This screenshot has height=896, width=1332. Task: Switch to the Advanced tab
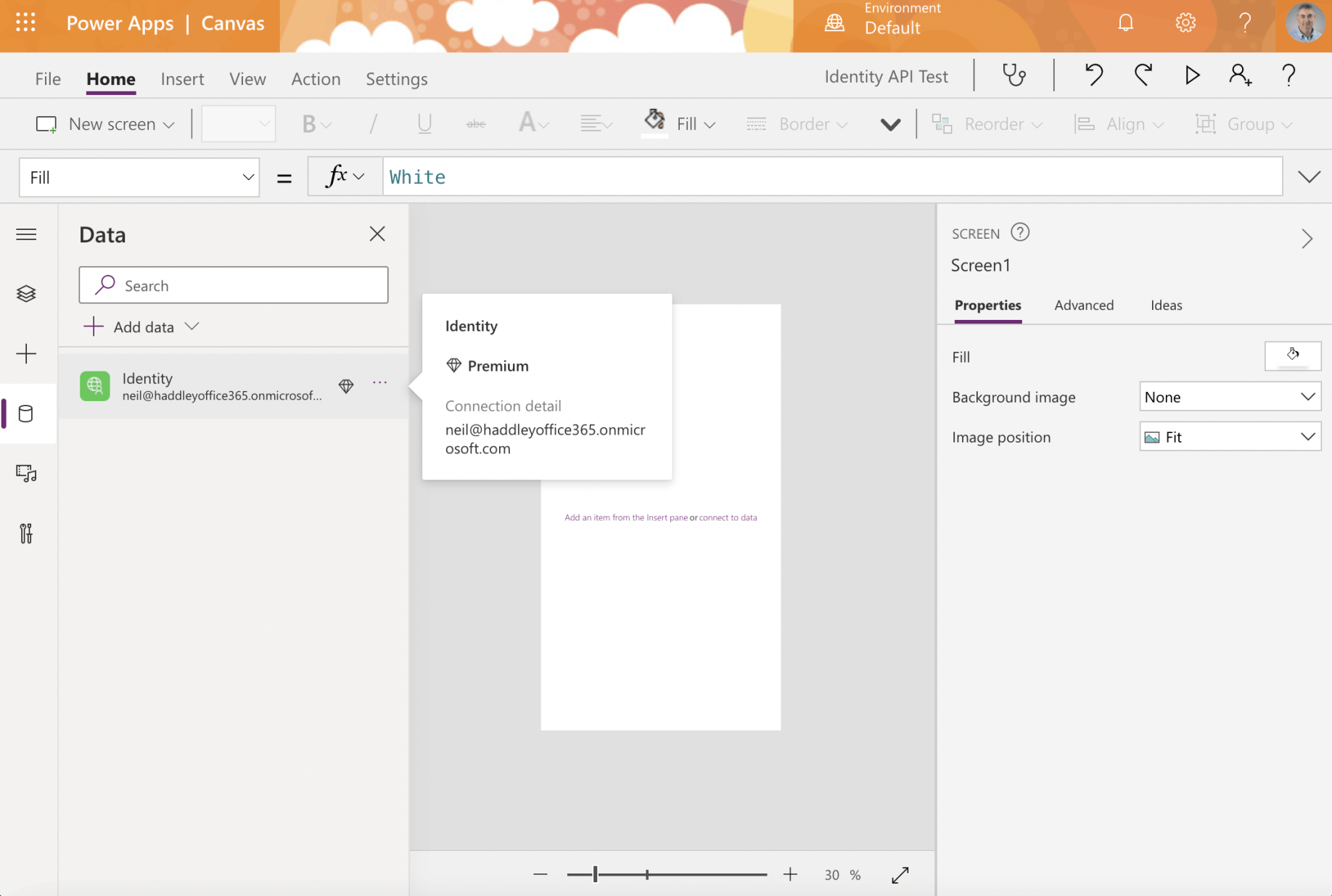point(1083,305)
